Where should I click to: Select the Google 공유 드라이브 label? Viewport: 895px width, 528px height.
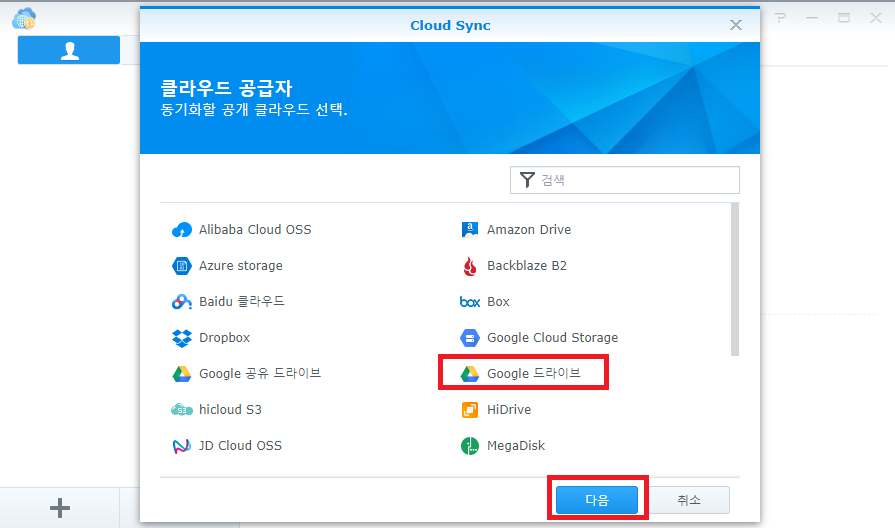260,374
